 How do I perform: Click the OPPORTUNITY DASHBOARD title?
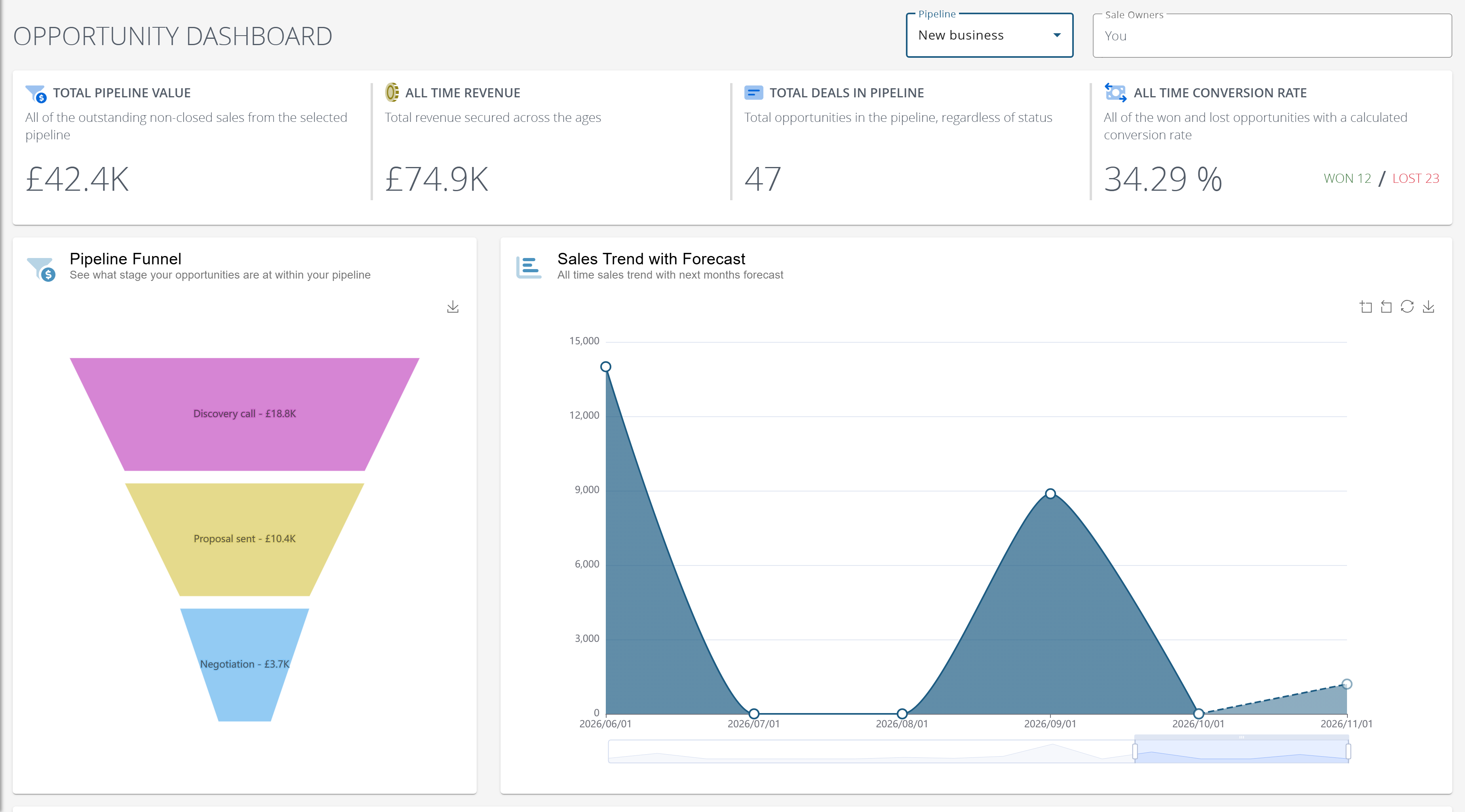173,36
